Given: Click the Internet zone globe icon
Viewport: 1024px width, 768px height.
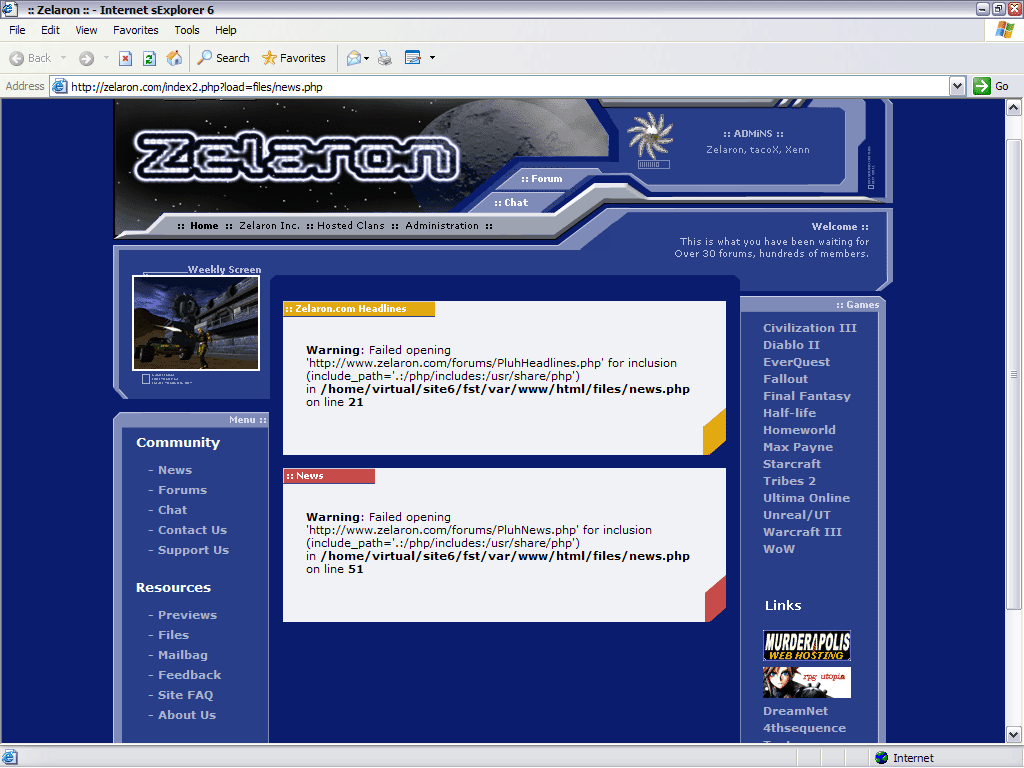Looking at the screenshot, I should pos(882,758).
